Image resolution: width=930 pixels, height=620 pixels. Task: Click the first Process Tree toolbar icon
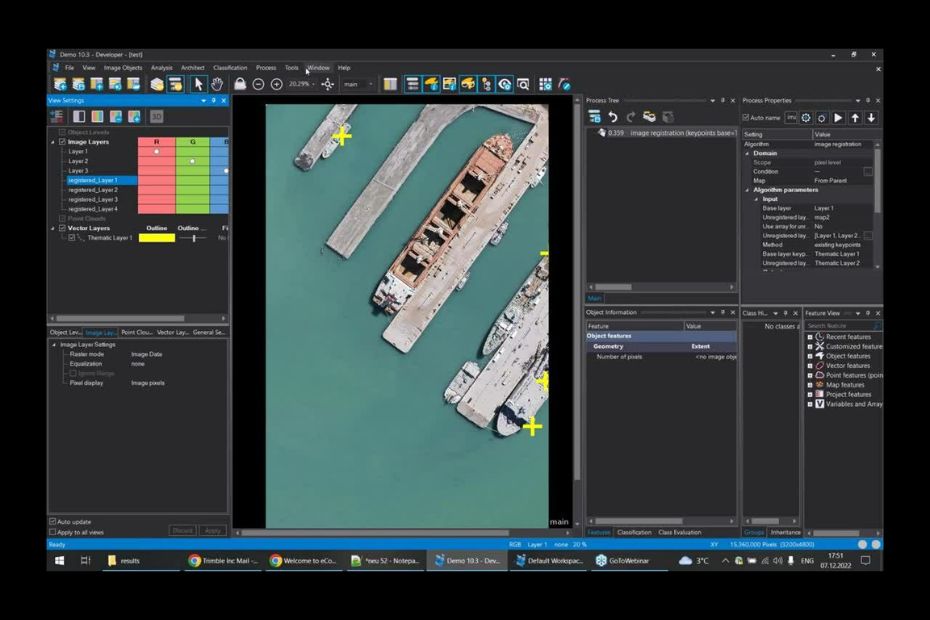594,117
